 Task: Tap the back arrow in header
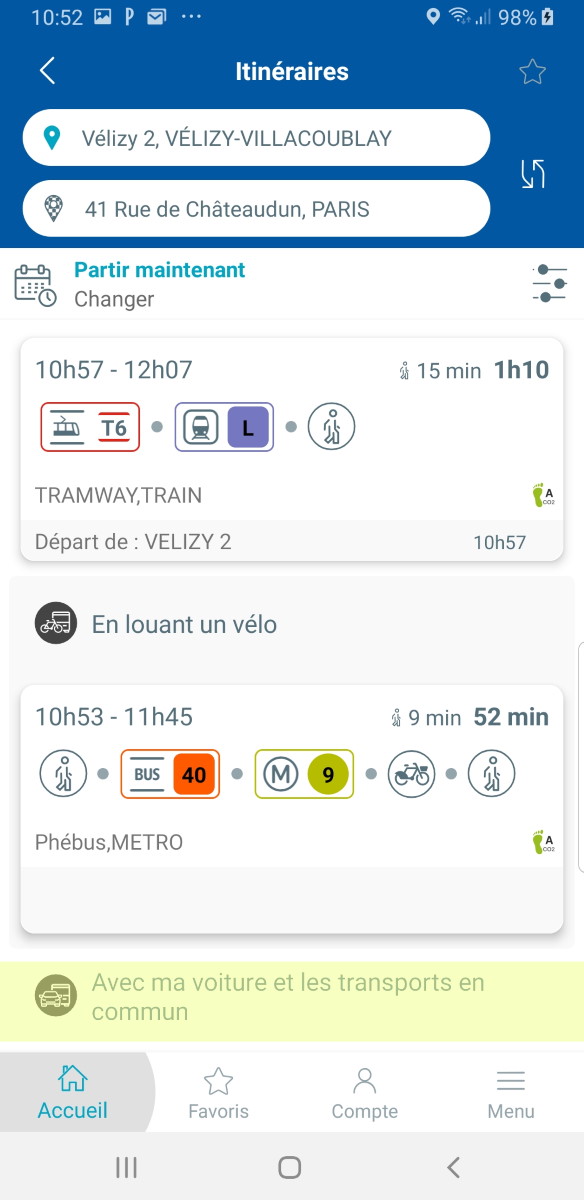click(47, 71)
